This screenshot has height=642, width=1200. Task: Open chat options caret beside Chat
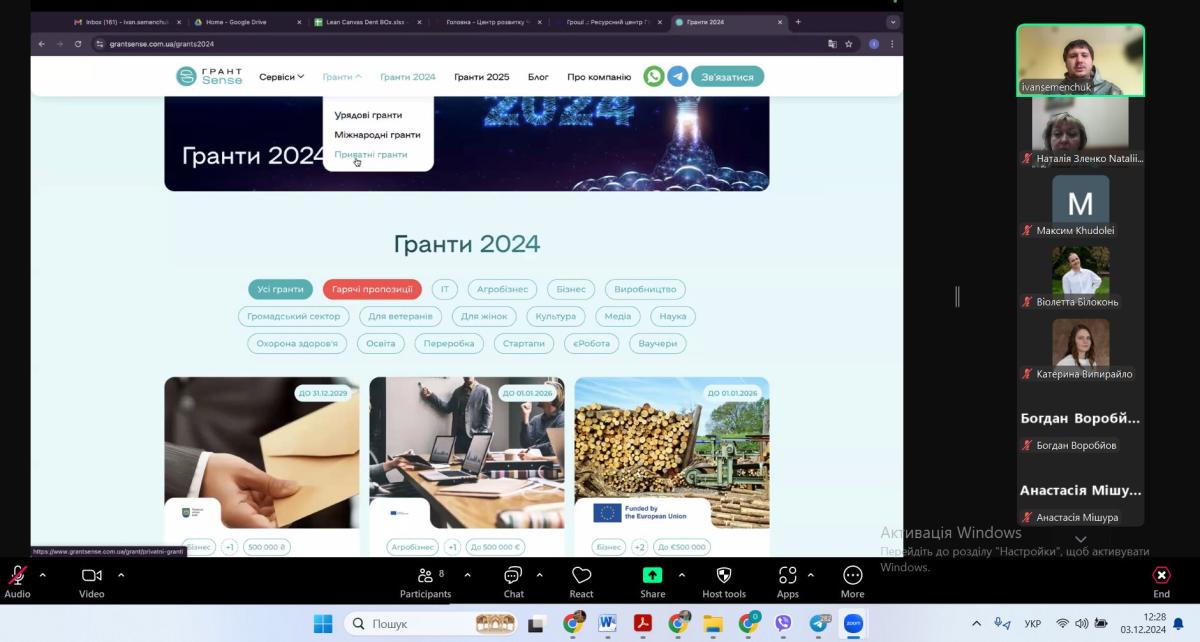(x=539, y=575)
